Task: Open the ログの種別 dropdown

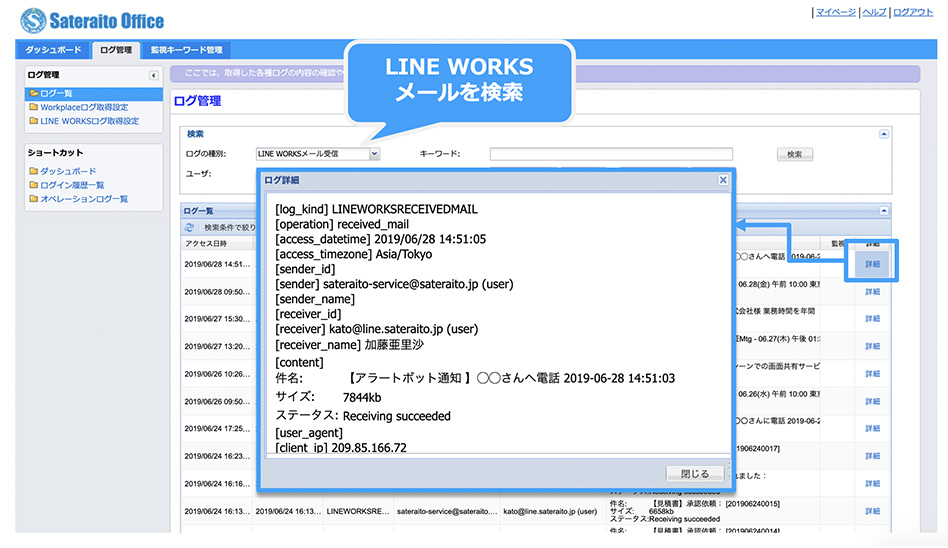Action: pyautogui.click(x=374, y=154)
